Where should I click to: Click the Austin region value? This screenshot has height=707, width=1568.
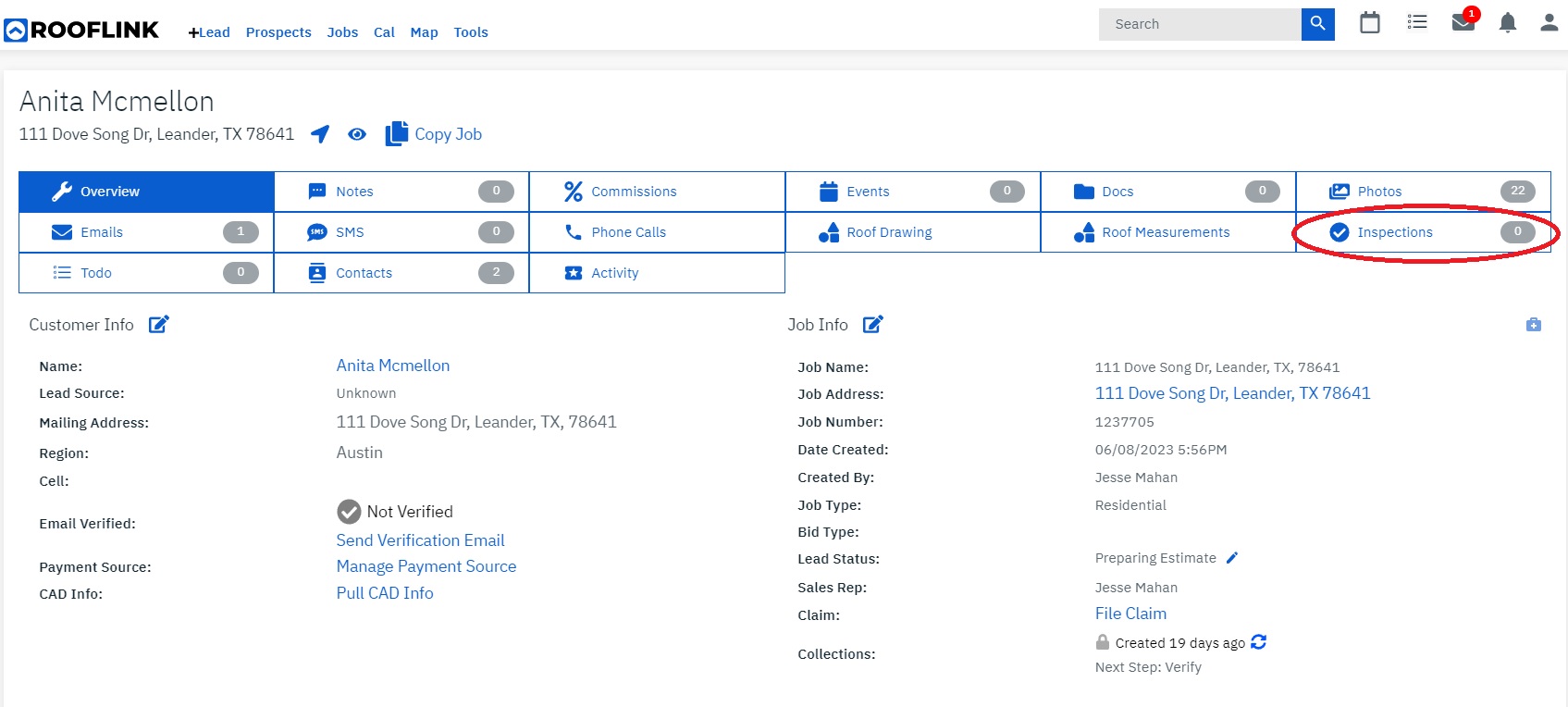360,453
